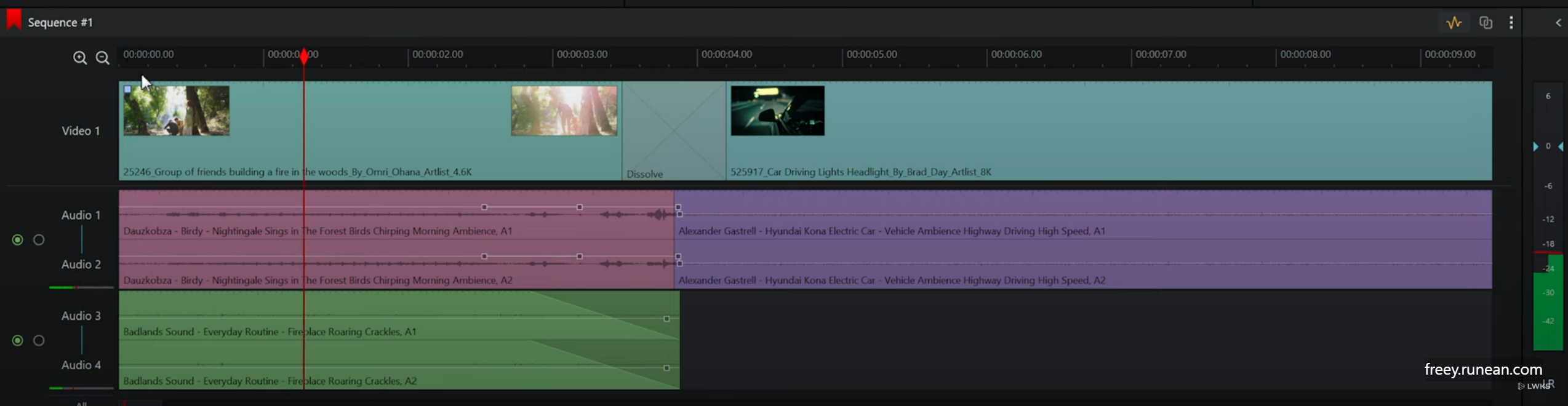The image size is (1568, 406).
Task: Jump to 00:00:02.00 on the timeline ruler
Action: tap(438, 54)
